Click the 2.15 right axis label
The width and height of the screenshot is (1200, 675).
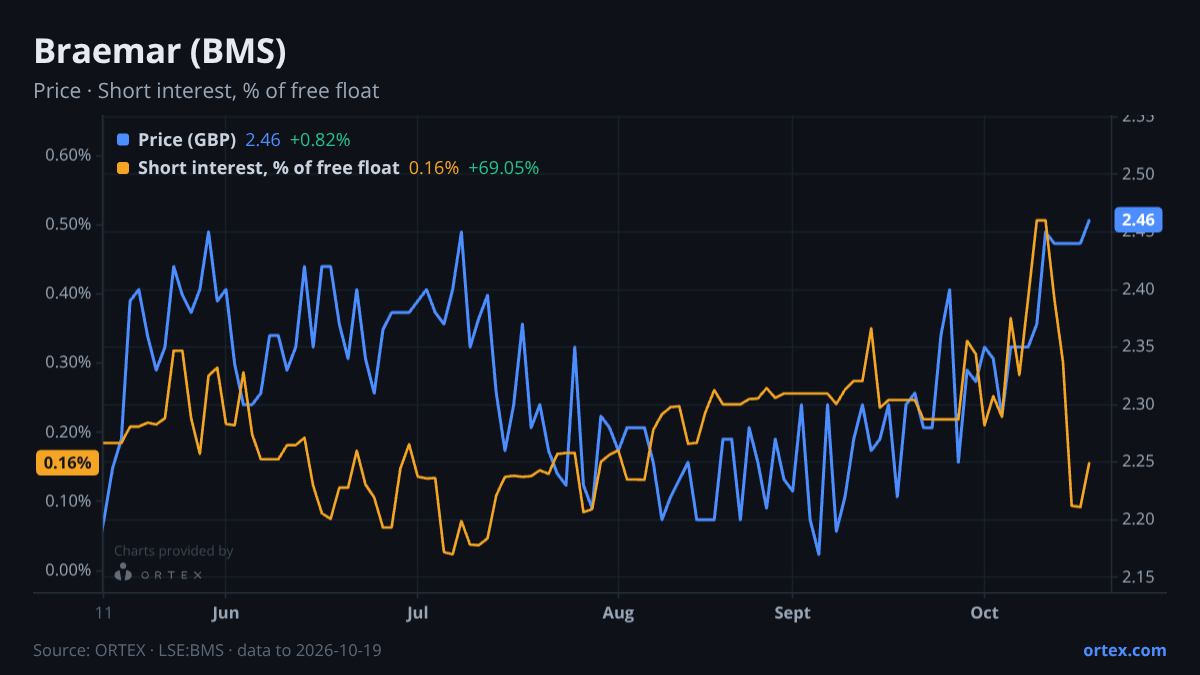click(x=1138, y=577)
